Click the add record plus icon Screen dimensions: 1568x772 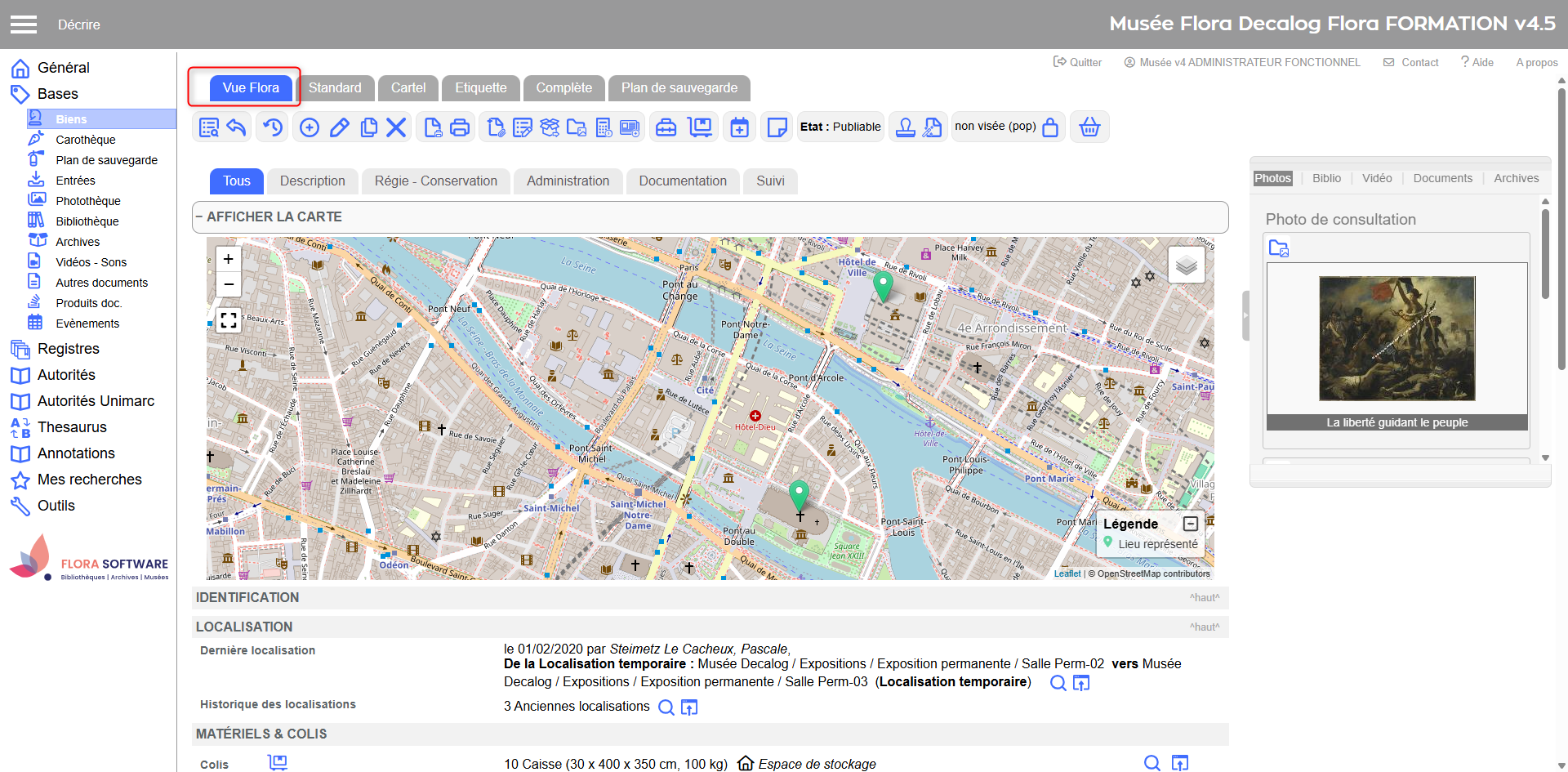pyautogui.click(x=310, y=127)
